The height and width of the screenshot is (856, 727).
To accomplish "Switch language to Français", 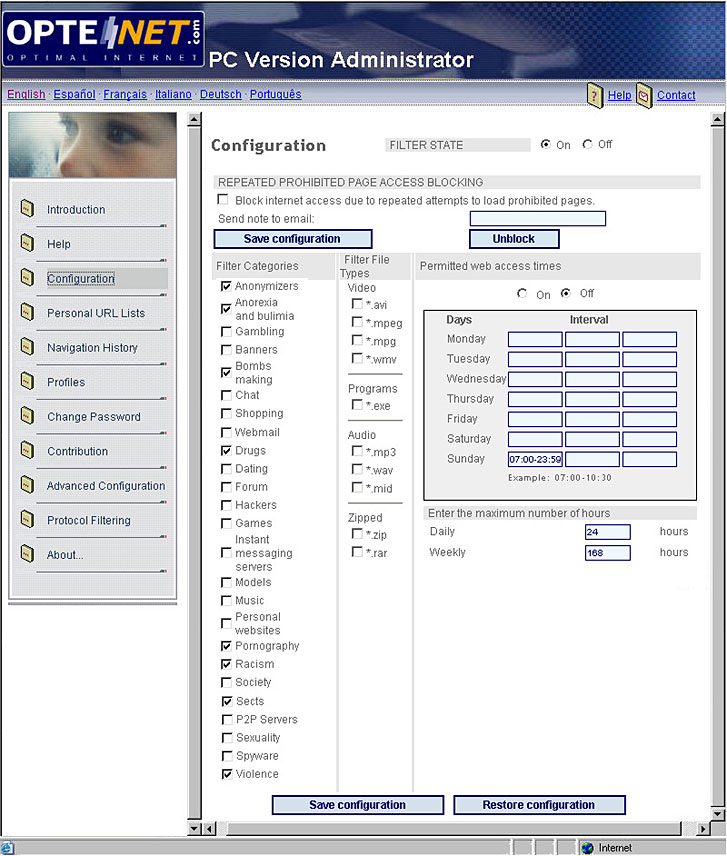I will [125, 94].
